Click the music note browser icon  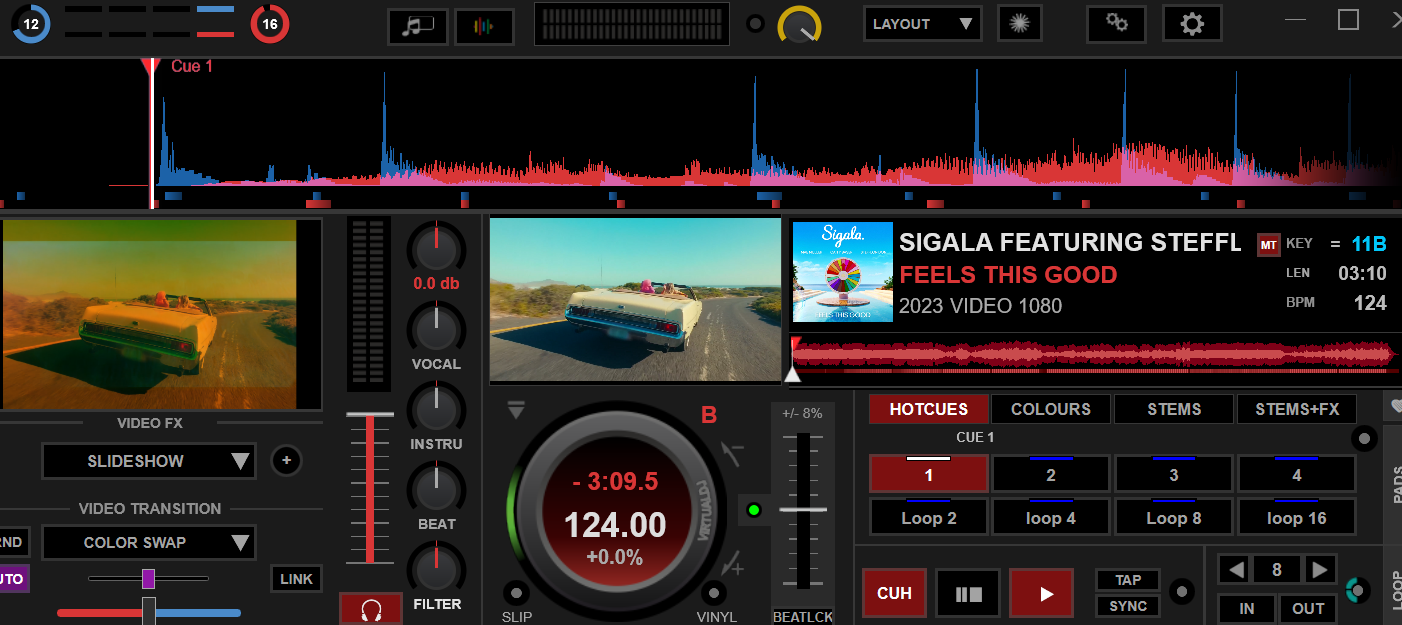click(x=417, y=26)
